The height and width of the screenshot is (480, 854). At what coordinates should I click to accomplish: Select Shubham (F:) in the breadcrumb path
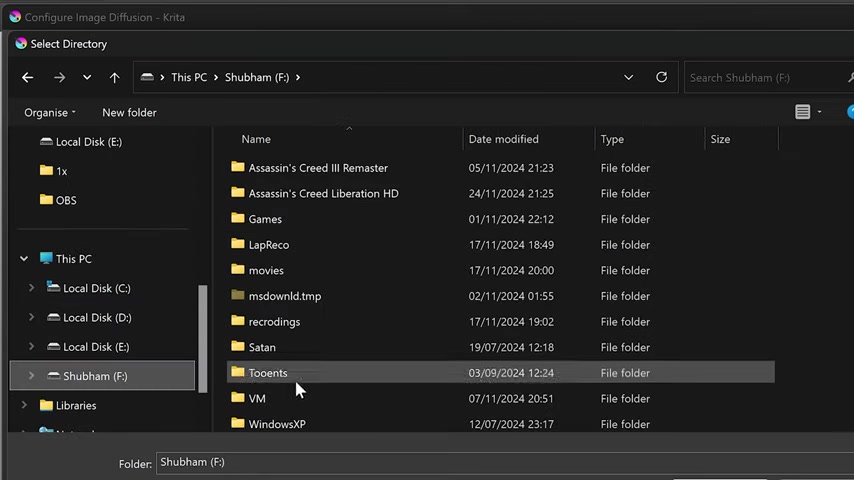click(x=257, y=77)
